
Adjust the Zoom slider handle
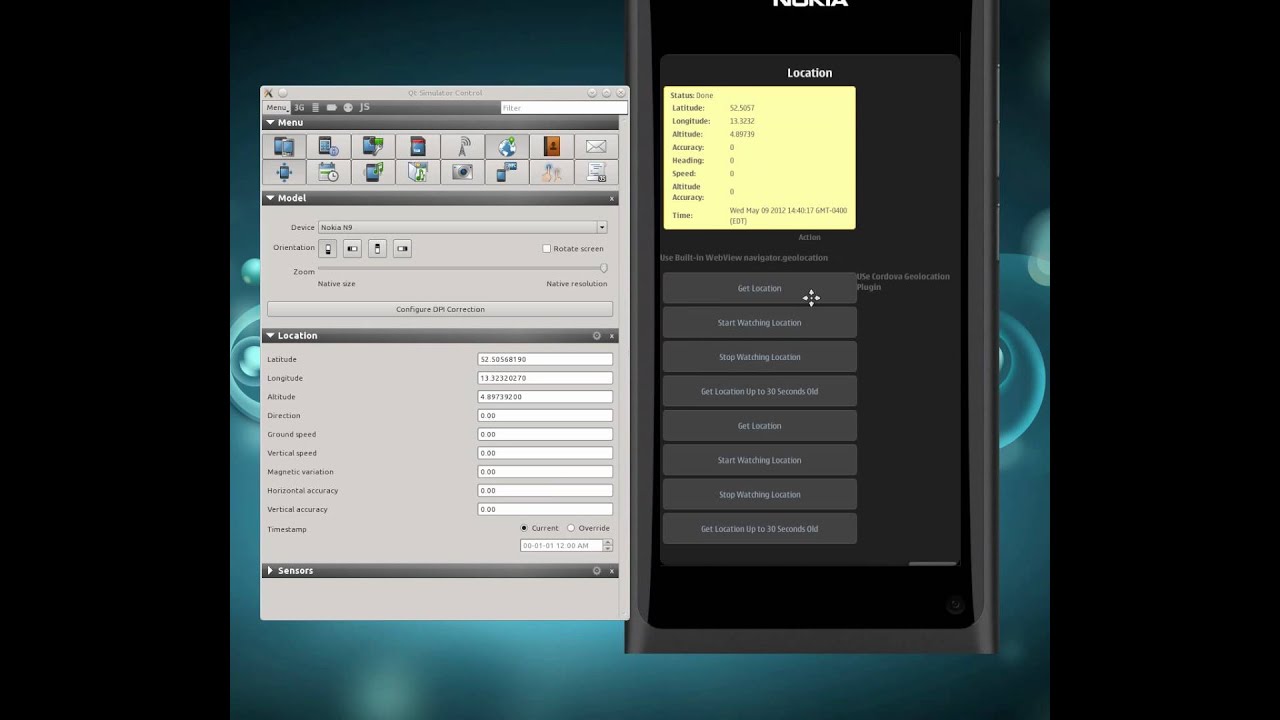point(603,268)
